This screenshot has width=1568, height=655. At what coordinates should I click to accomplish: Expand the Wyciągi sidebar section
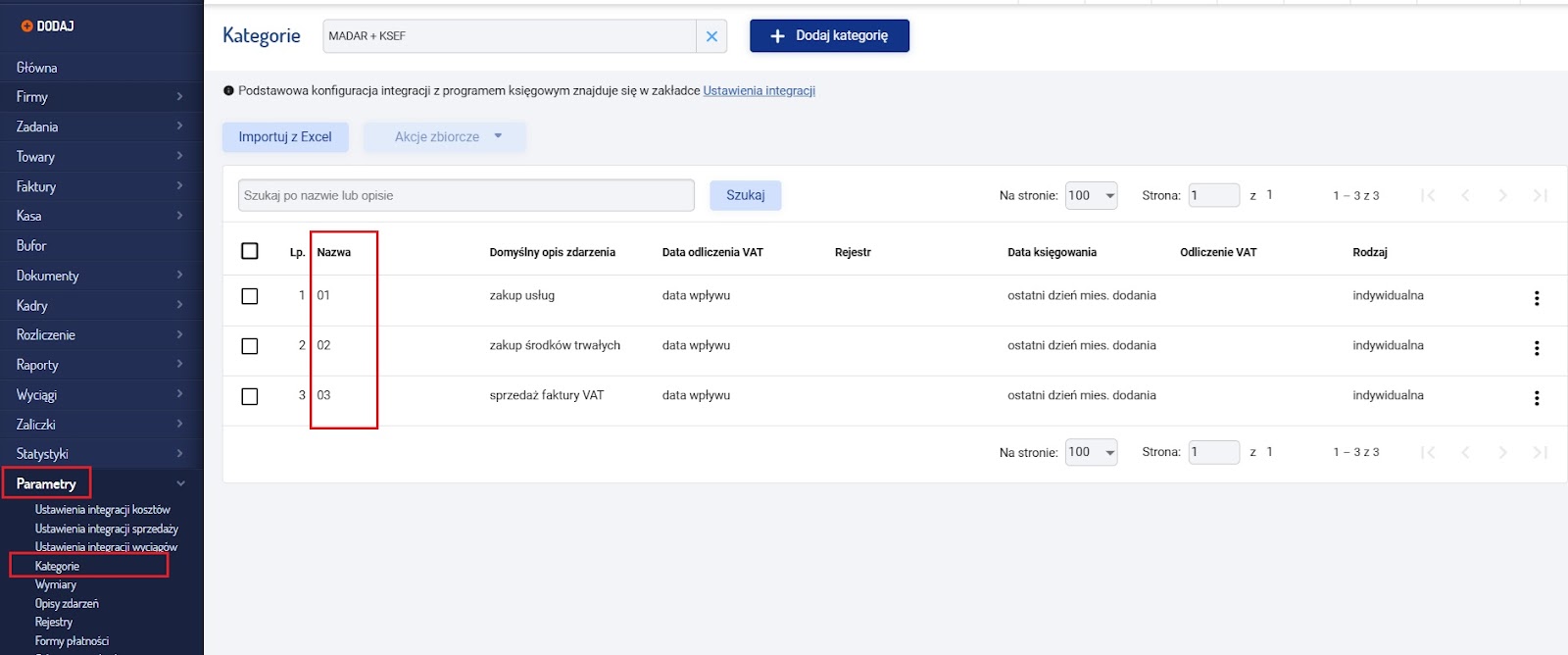coord(102,394)
